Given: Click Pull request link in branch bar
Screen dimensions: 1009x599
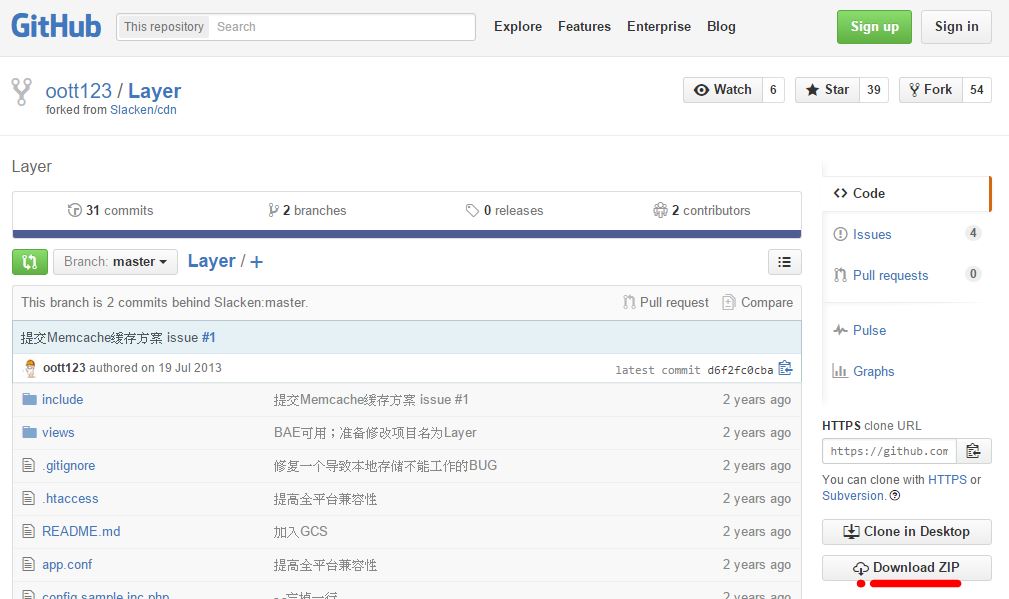Looking at the screenshot, I should click(x=666, y=302).
